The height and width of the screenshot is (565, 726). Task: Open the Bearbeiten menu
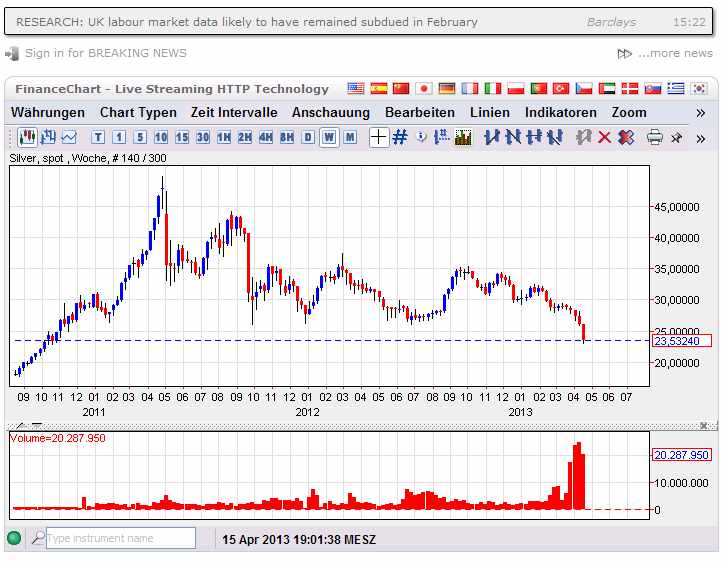pos(419,113)
